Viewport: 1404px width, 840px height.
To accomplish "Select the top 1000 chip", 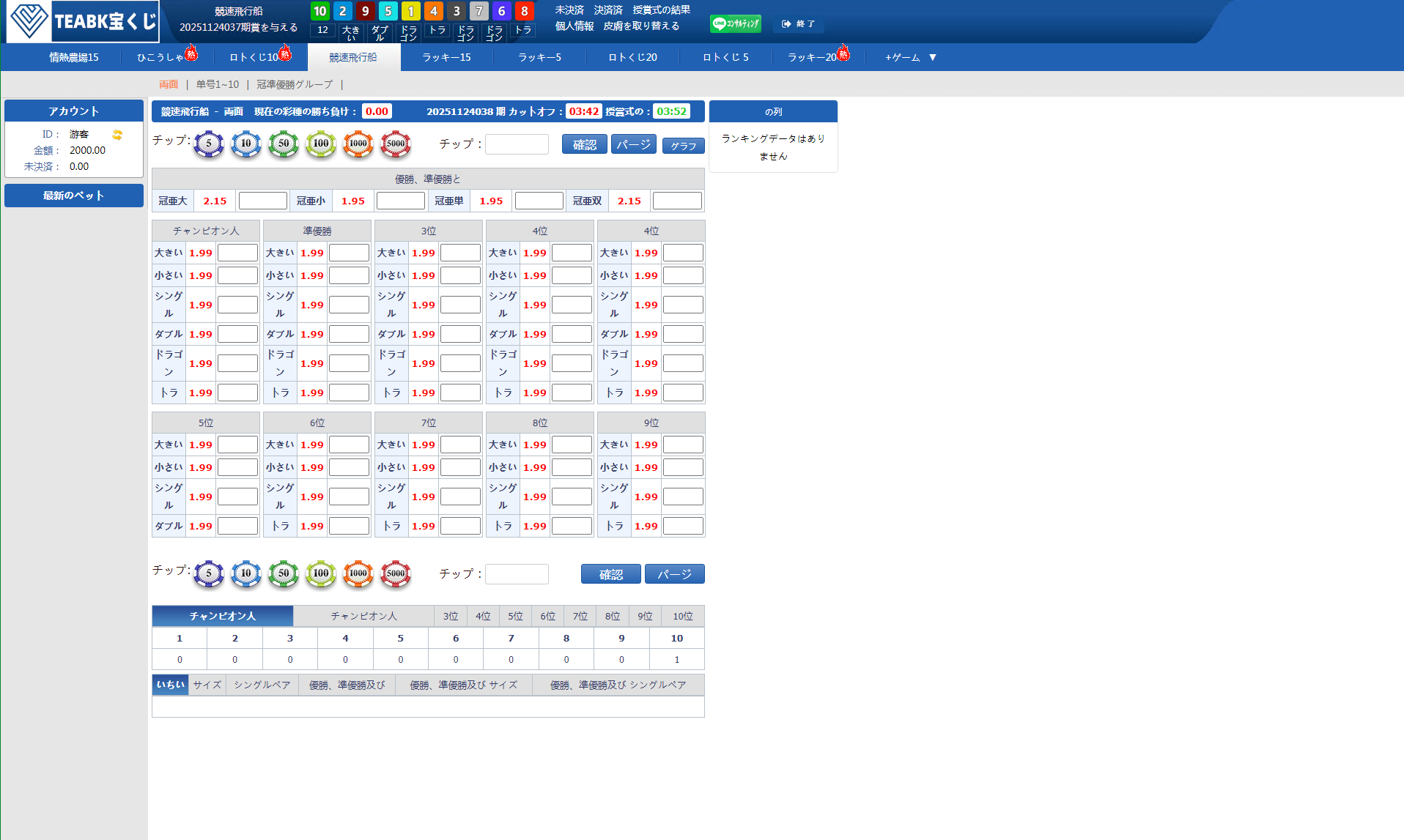I will pos(358,144).
